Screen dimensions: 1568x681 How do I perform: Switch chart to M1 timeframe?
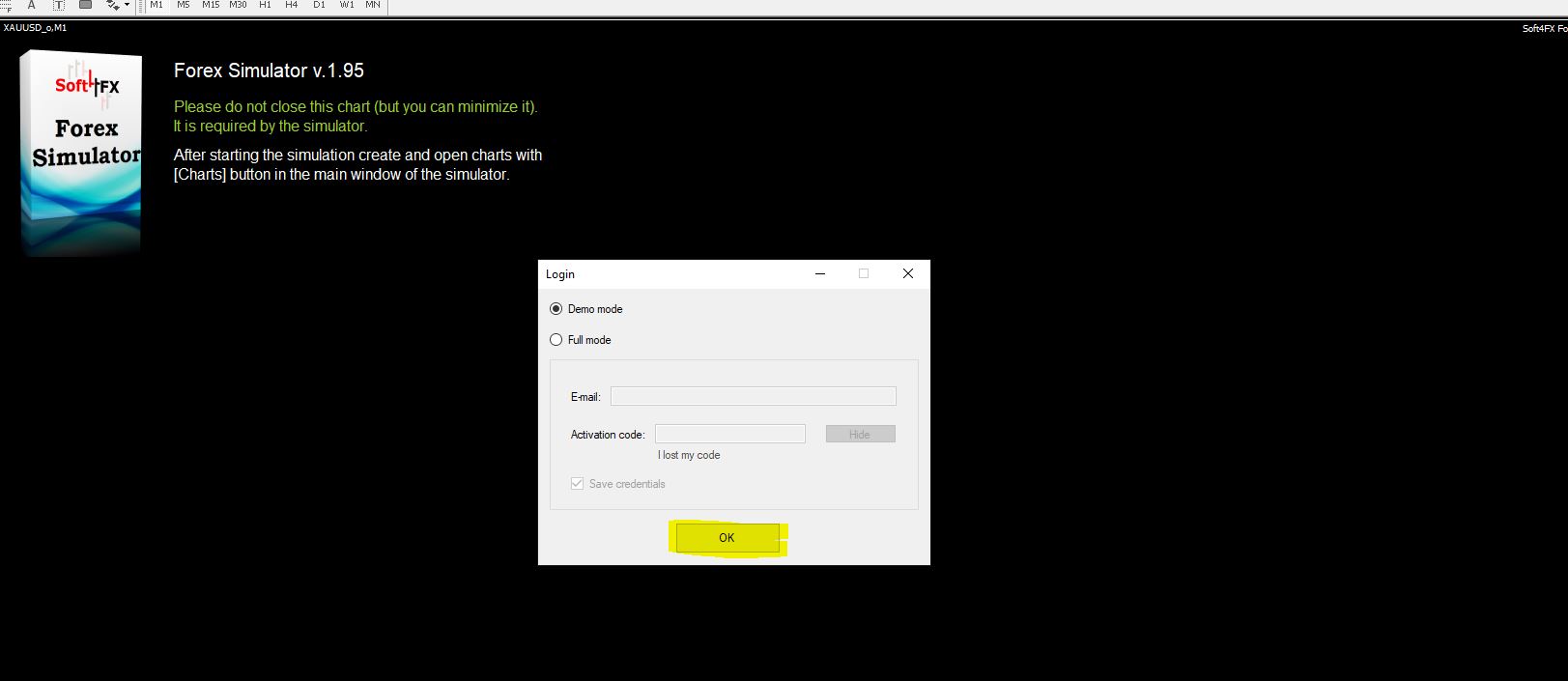point(157,5)
